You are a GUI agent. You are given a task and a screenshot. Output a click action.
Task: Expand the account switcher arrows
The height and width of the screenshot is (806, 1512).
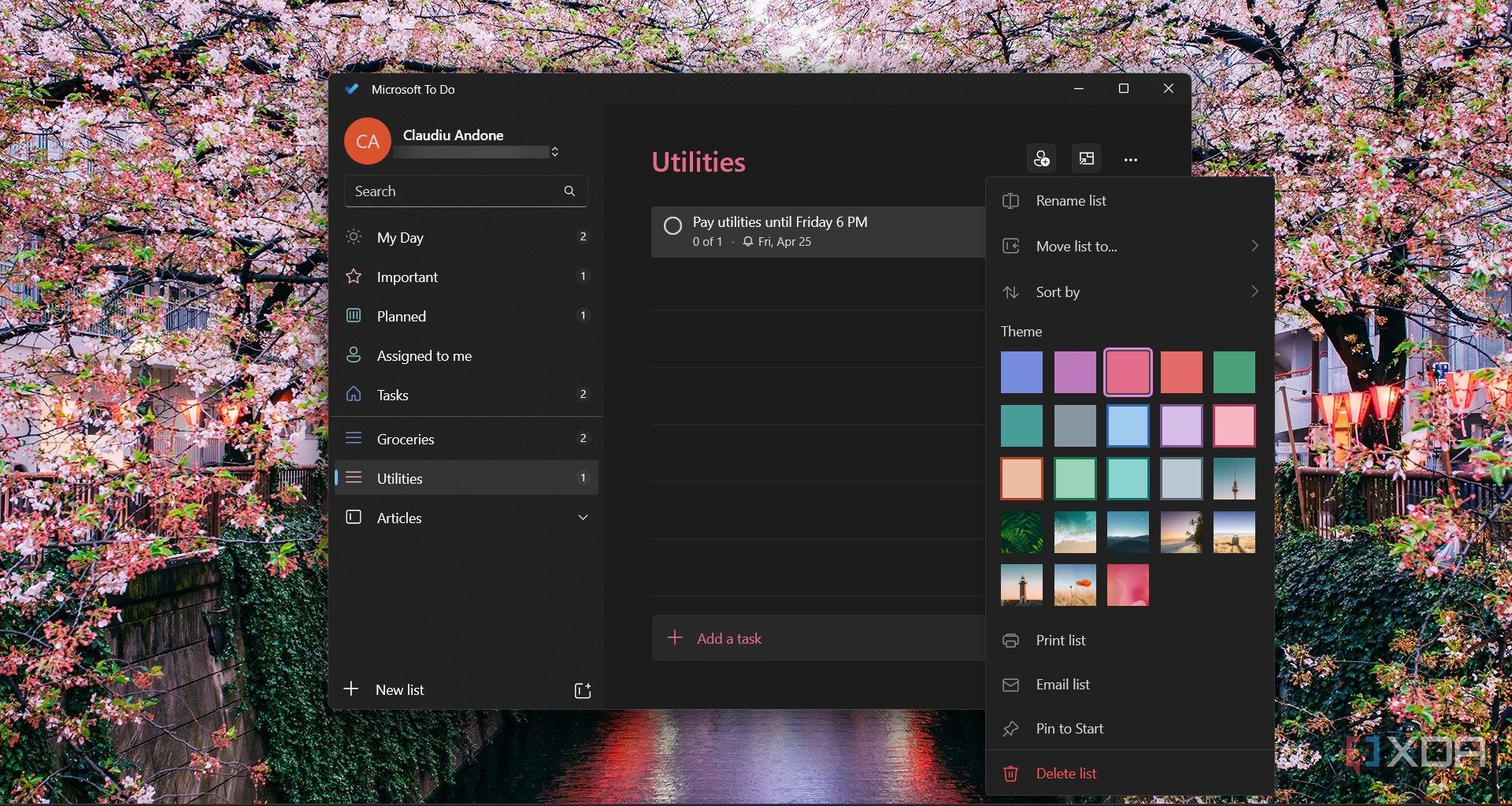pyautogui.click(x=555, y=151)
